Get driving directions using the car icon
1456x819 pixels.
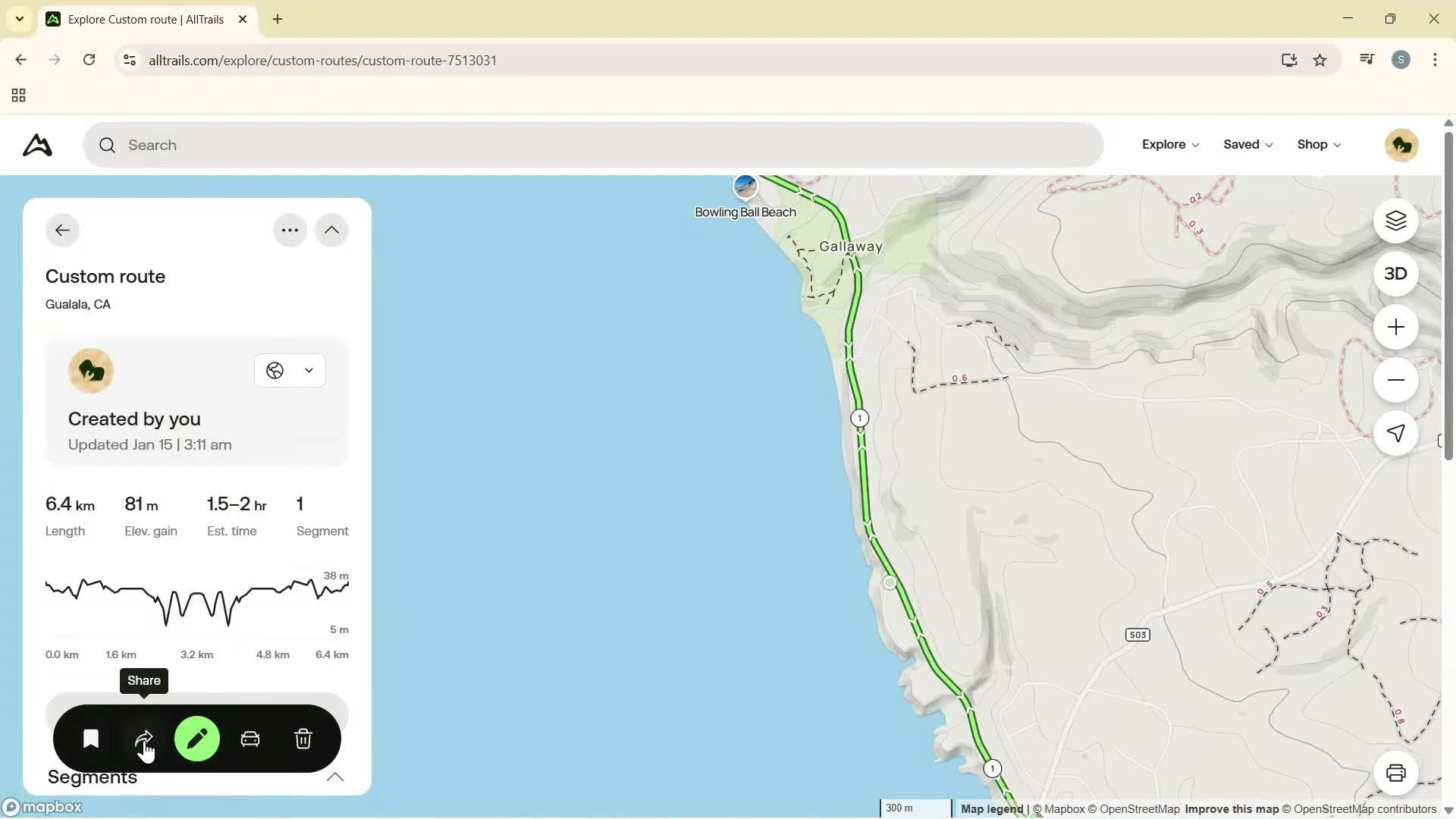(x=250, y=739)
